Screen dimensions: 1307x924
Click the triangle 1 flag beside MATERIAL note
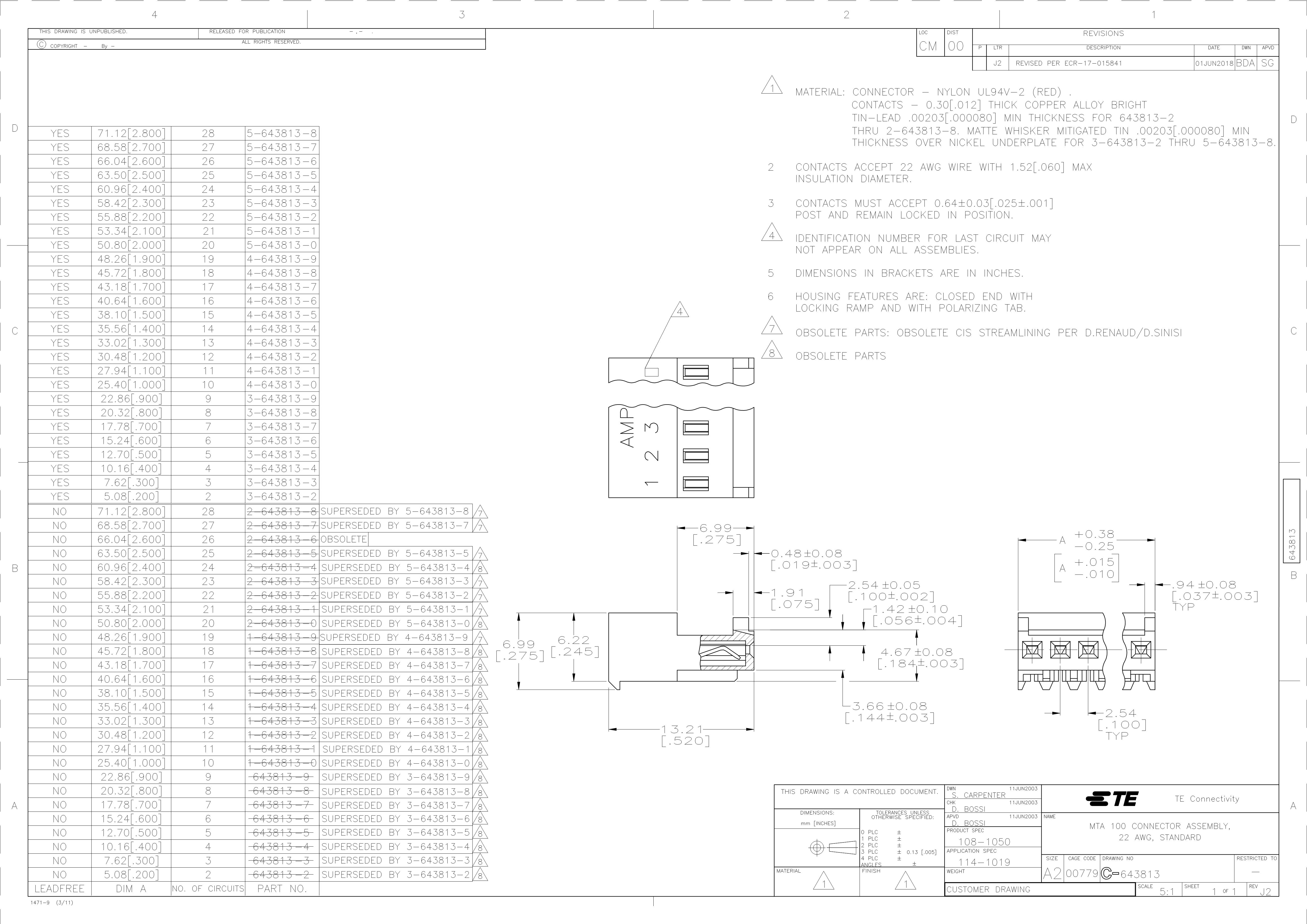pyautogui.click(x=772, y=87)
